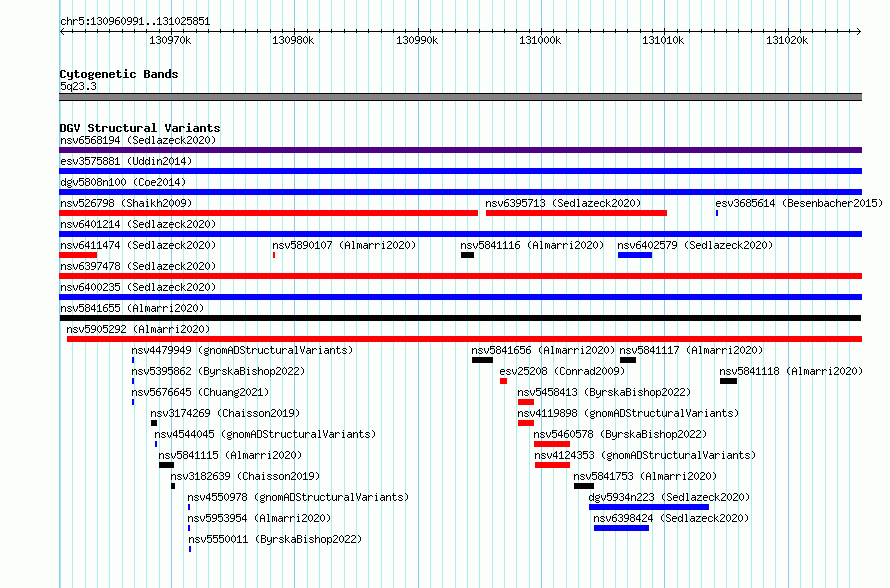The height and width of the screenshot is (588, 890).
Task: Open dgv5934n223 (Sedlazeck2020) label
Action: tap(669, 497)
